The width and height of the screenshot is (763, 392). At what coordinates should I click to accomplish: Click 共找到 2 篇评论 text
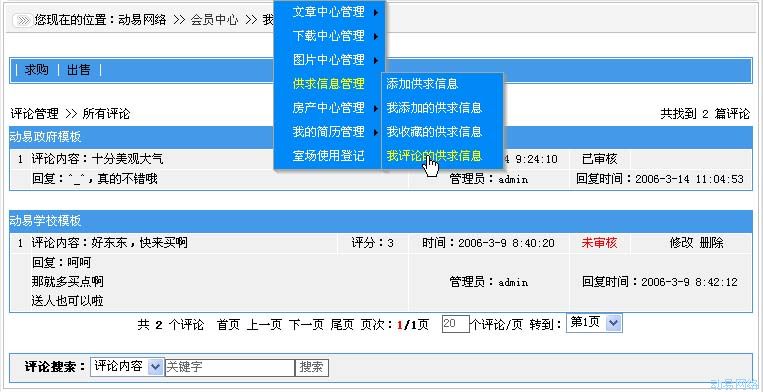click(x=705, y=114)
